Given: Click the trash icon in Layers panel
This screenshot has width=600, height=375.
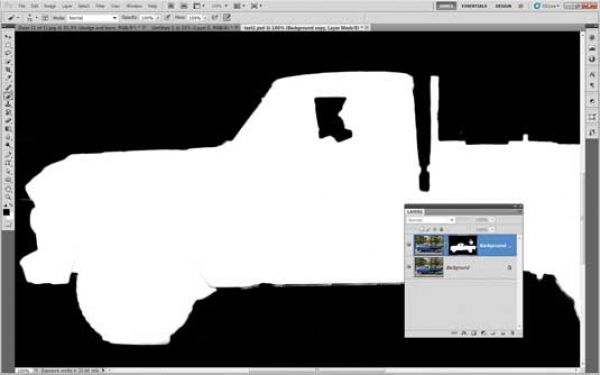Looking at the screenshot, I should point(512,333).
